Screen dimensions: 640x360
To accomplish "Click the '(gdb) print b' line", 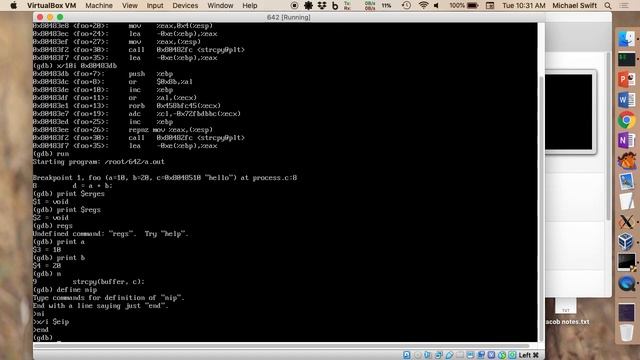I will tap(59, 258).
